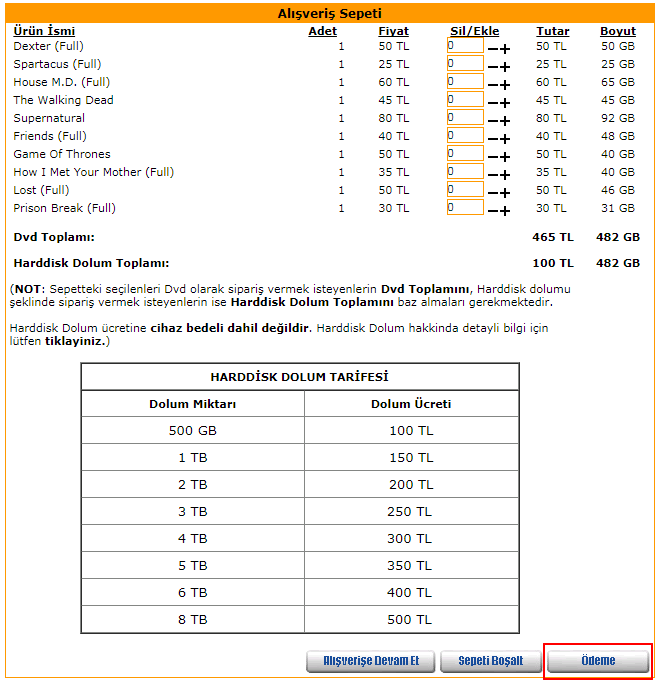Add one The Walking Dead via plus icon
This screenshot has width=660, height=700.
[x=505, y=103]
